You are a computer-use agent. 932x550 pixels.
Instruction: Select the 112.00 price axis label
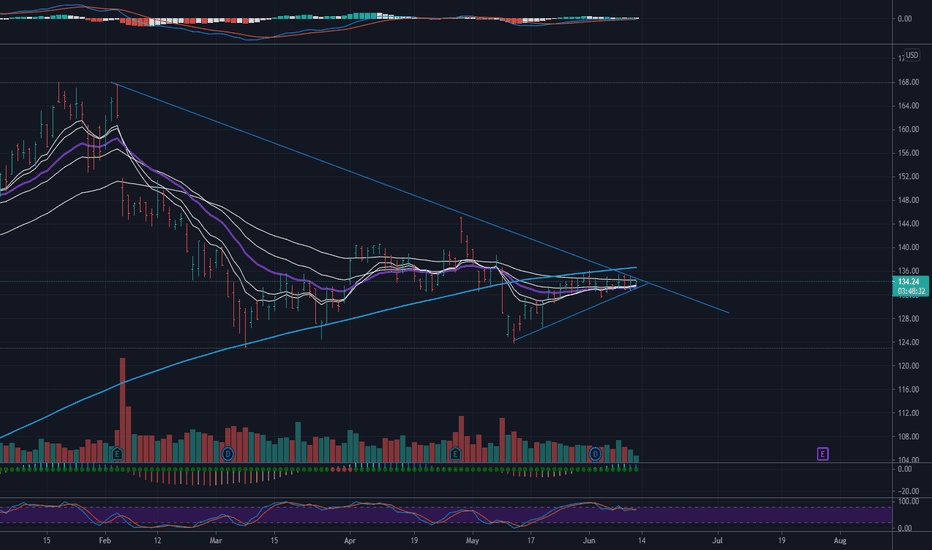pos(908,413)
